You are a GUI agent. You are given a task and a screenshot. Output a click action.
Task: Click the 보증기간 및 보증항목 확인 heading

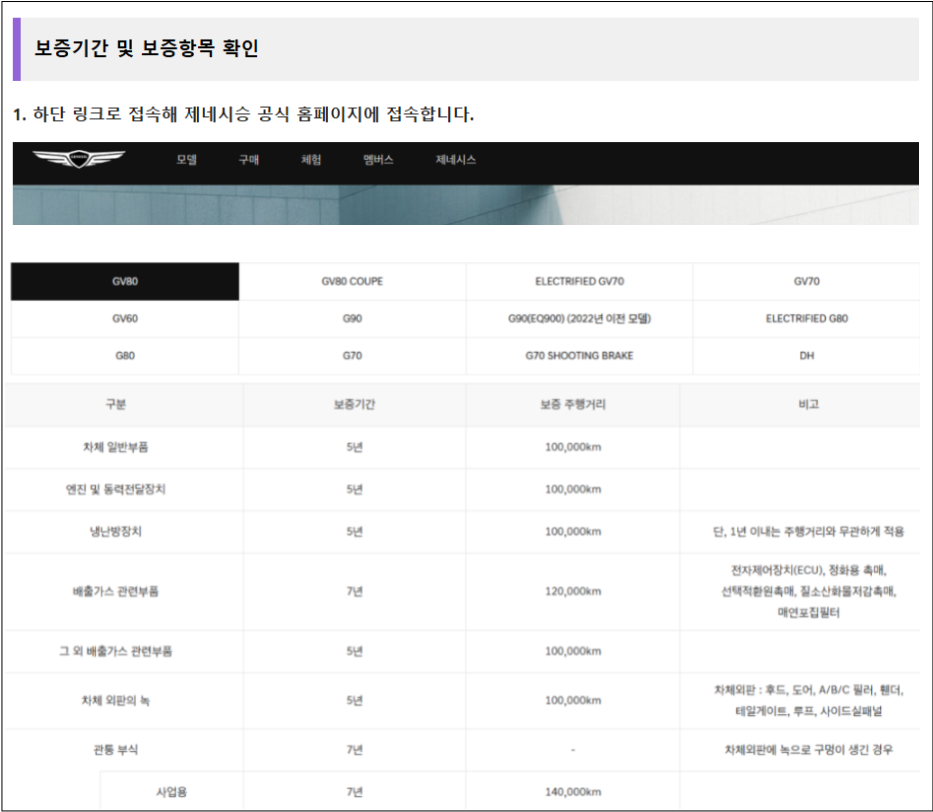pos(146,48)
